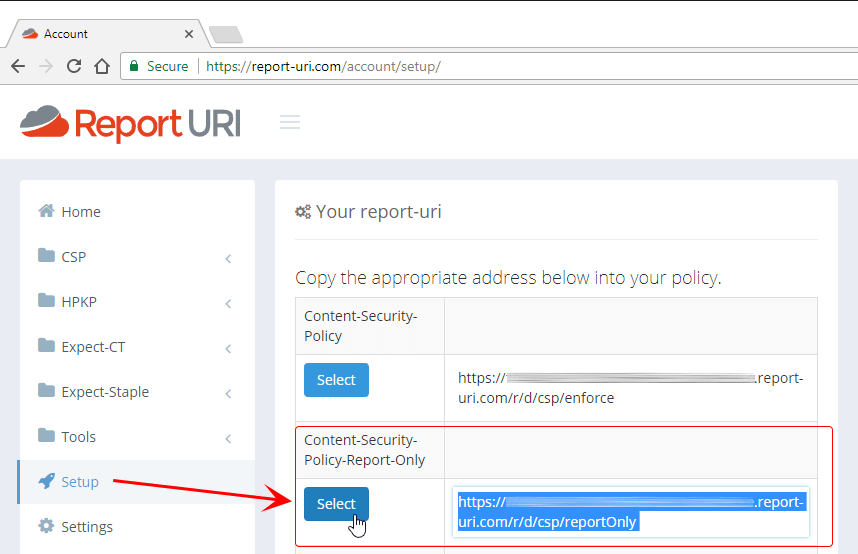Click the Setup rocket icon
The width and height of the screenshot is (858, 554).
[46, 481]
